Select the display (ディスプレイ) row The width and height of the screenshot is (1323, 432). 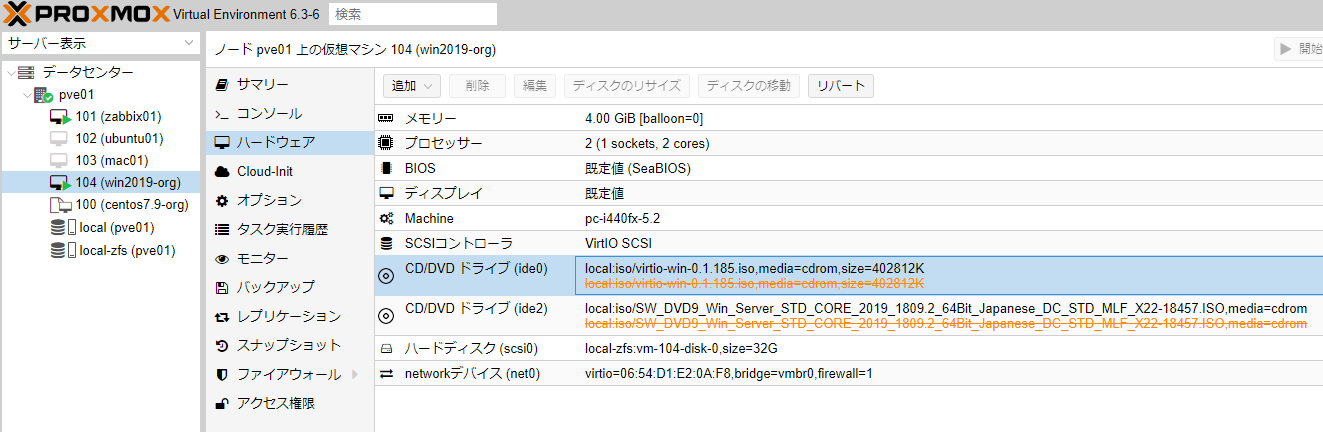[849, 194]
